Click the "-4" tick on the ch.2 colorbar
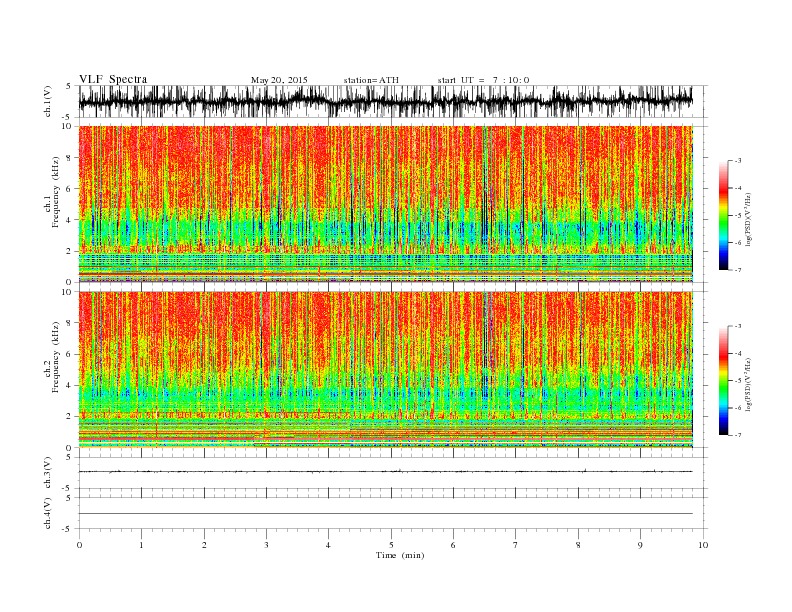This screenshot has width=792, height=612. point(738,353)
